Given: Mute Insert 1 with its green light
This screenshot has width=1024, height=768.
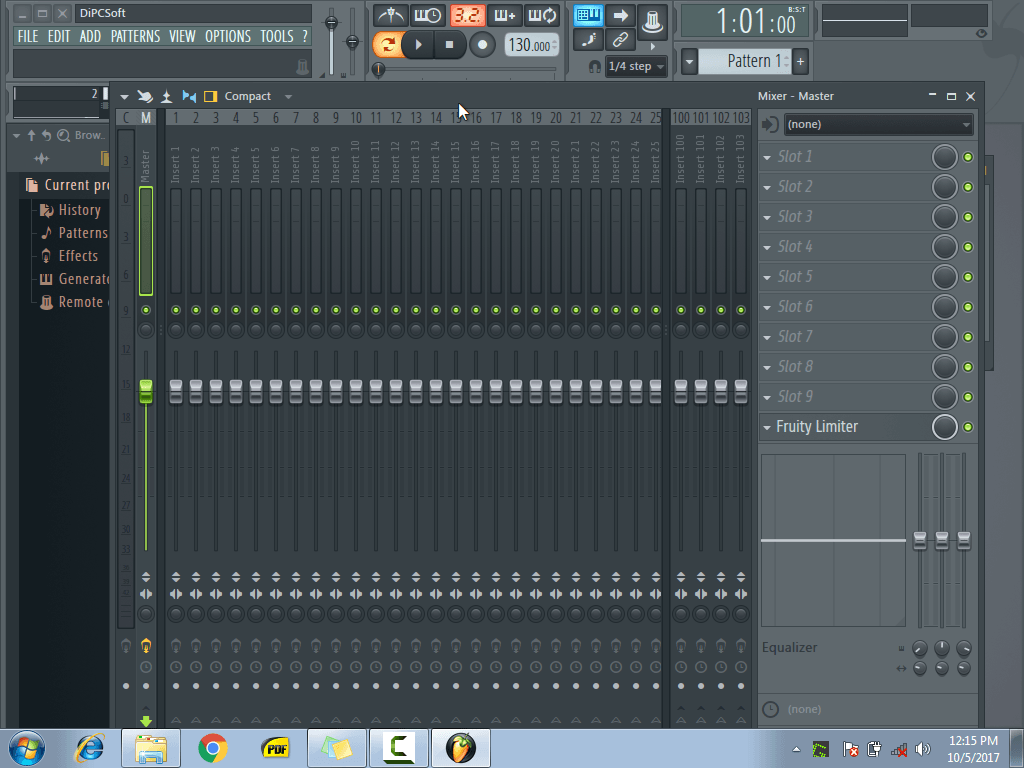Looking at the screenshot, I should coord(176,310).
